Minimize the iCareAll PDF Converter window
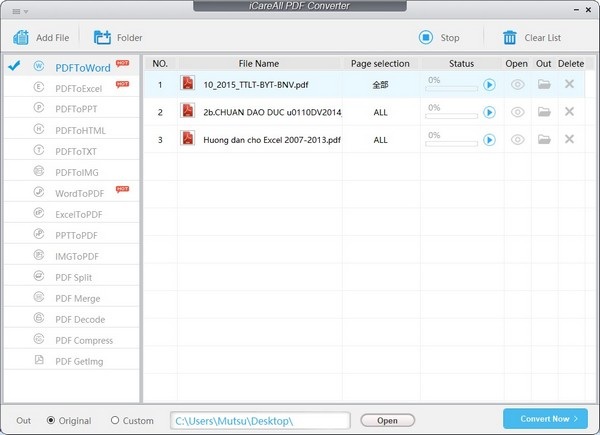The height and width of the screenshot is (435, 600). [576, 10]
